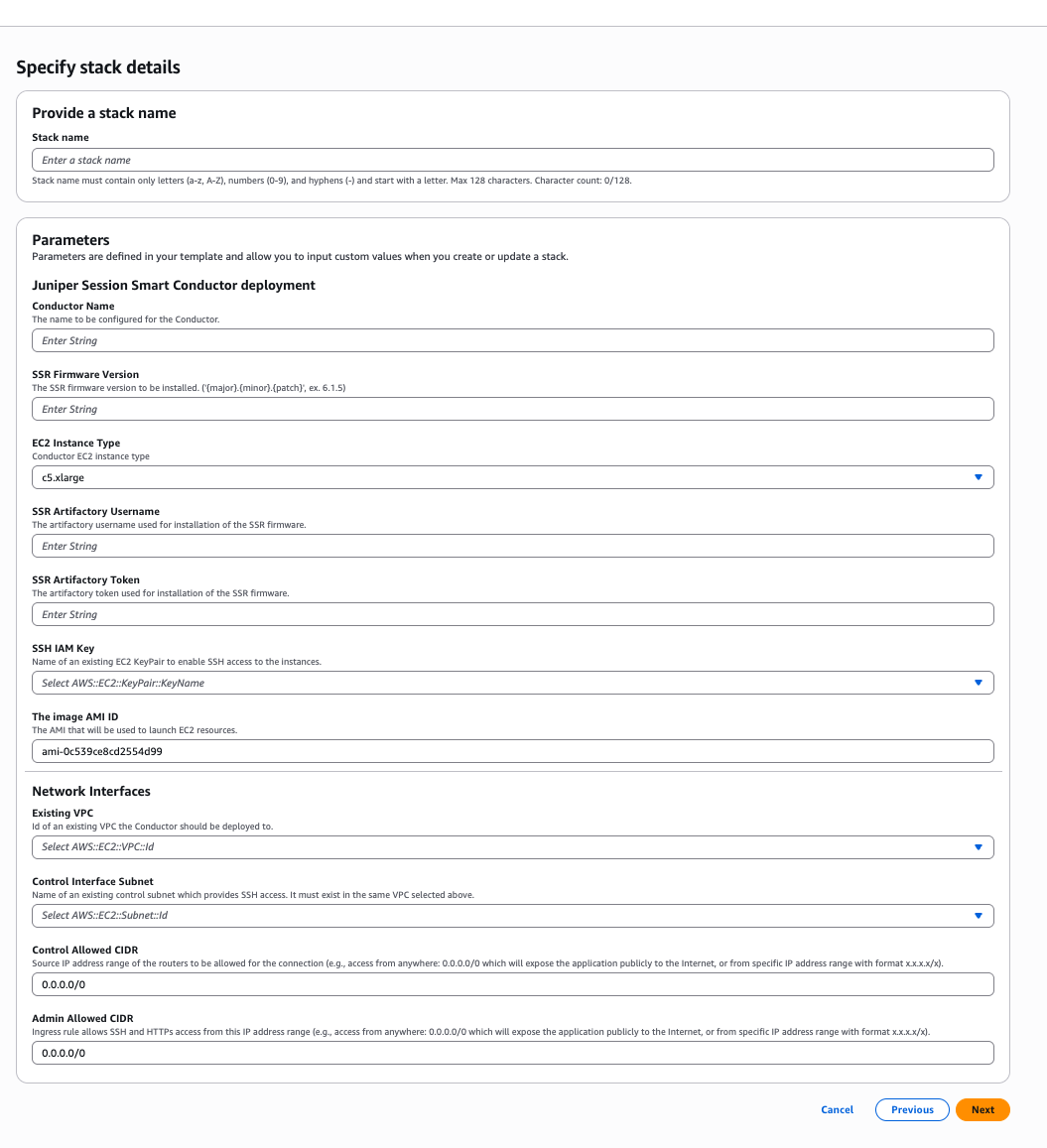Expand the Existing VPC dropdown
Viewport: 1047px width, 1148px height.
pos(496,847)
